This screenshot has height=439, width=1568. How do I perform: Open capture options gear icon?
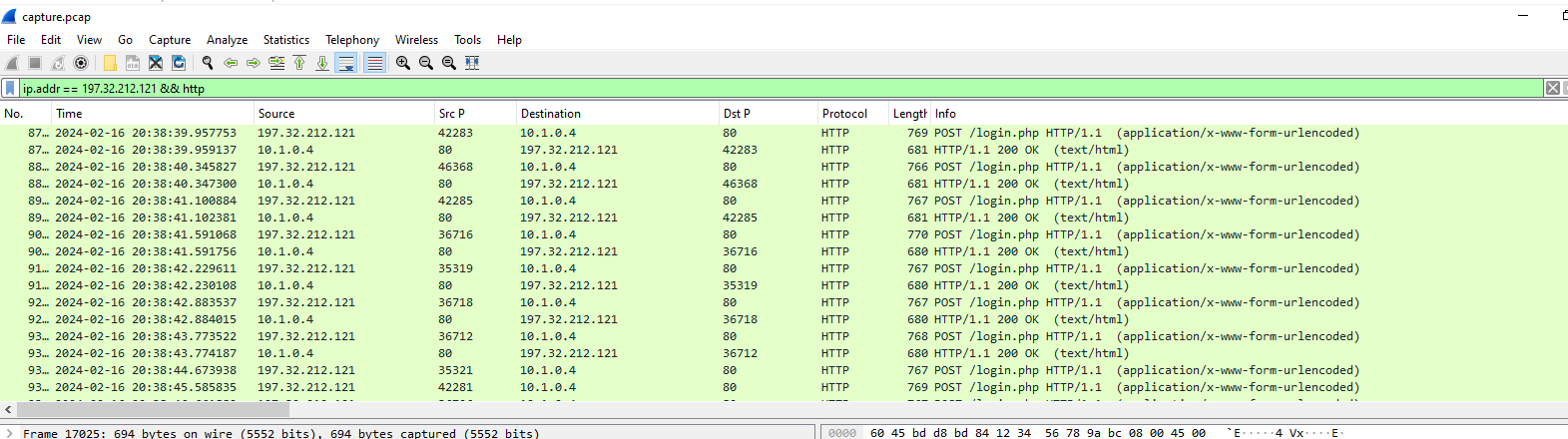81,63
